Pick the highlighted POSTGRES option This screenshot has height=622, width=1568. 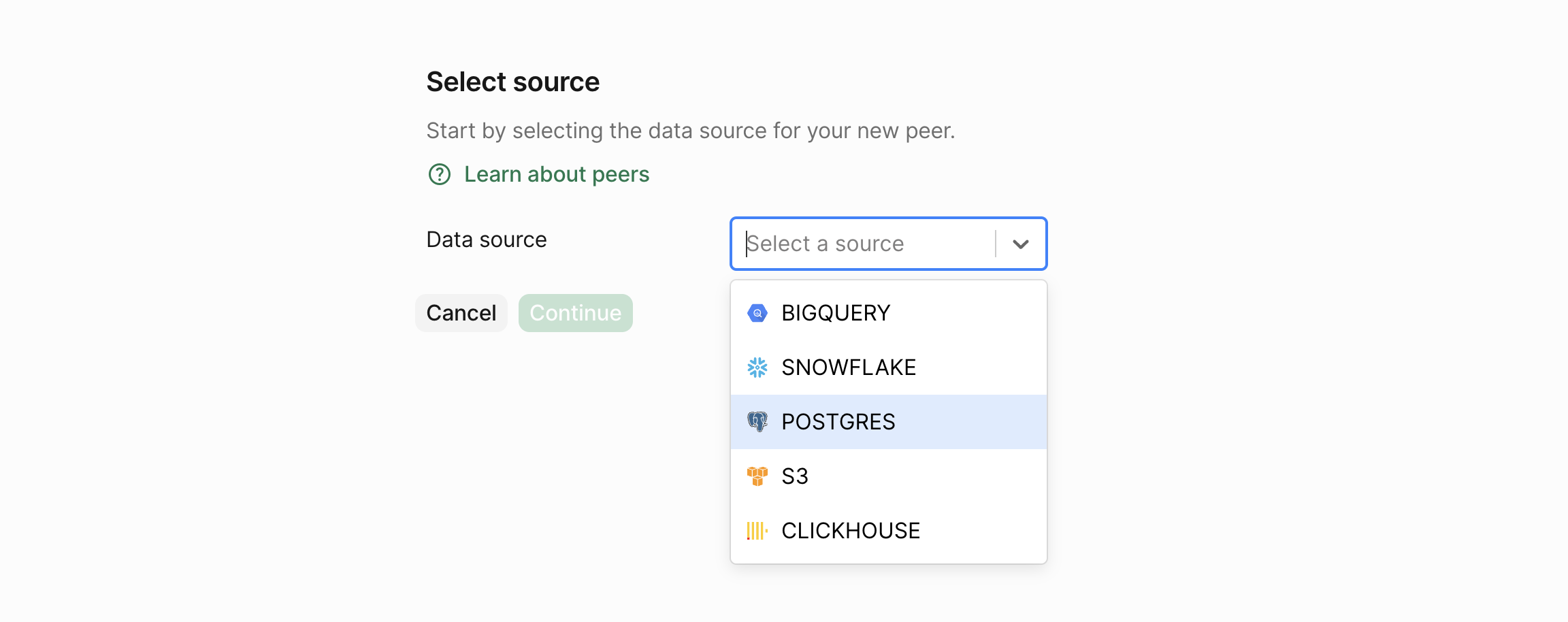click(x=838, y=422)
